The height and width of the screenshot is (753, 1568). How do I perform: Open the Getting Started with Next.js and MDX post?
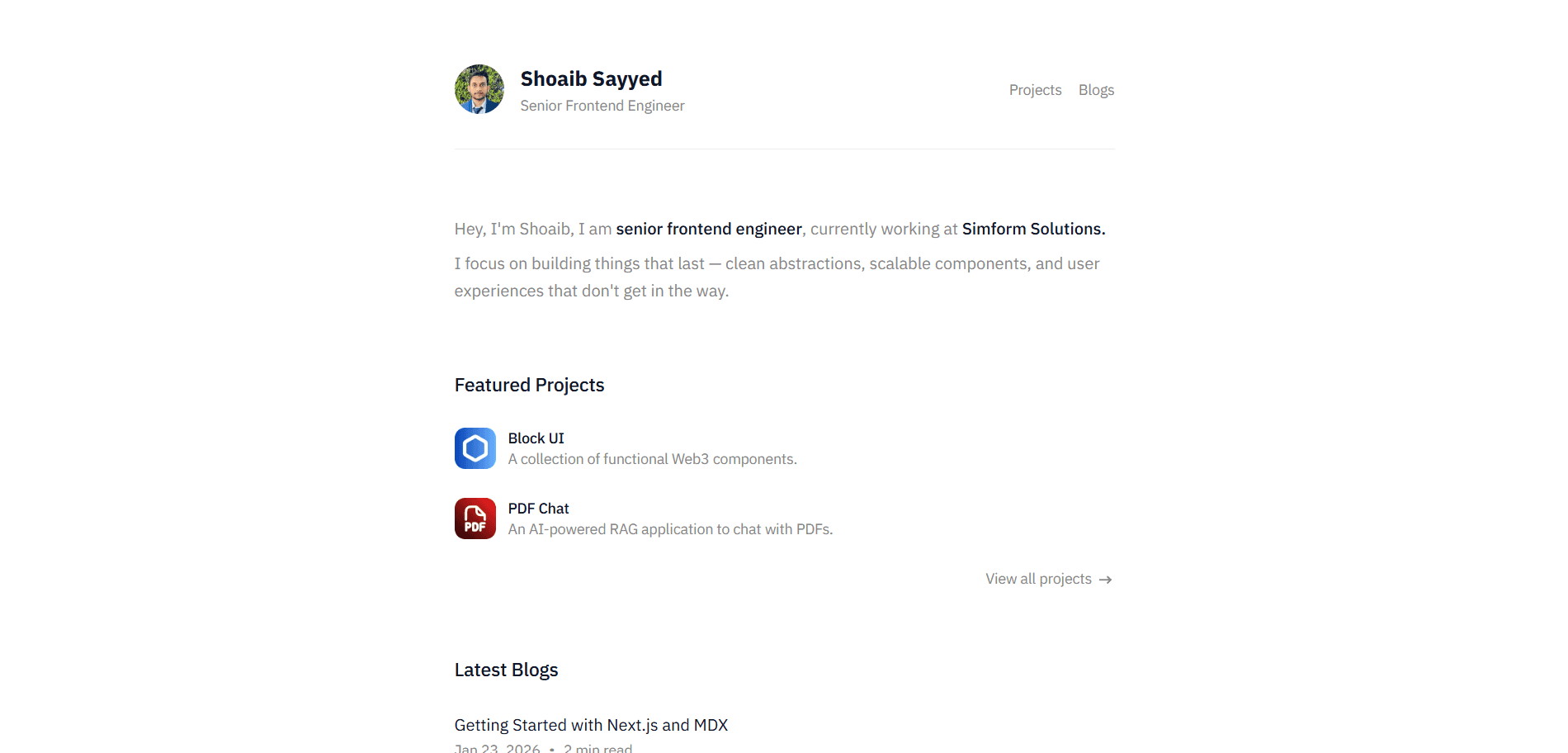tap(591, 724)
